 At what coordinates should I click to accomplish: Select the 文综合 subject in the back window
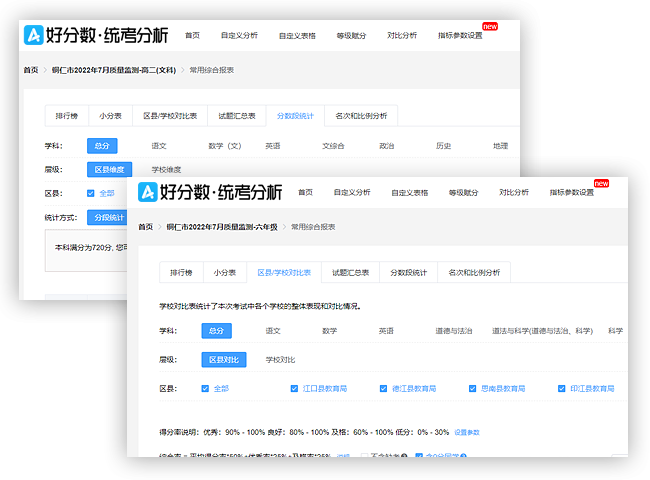(333, 145)
